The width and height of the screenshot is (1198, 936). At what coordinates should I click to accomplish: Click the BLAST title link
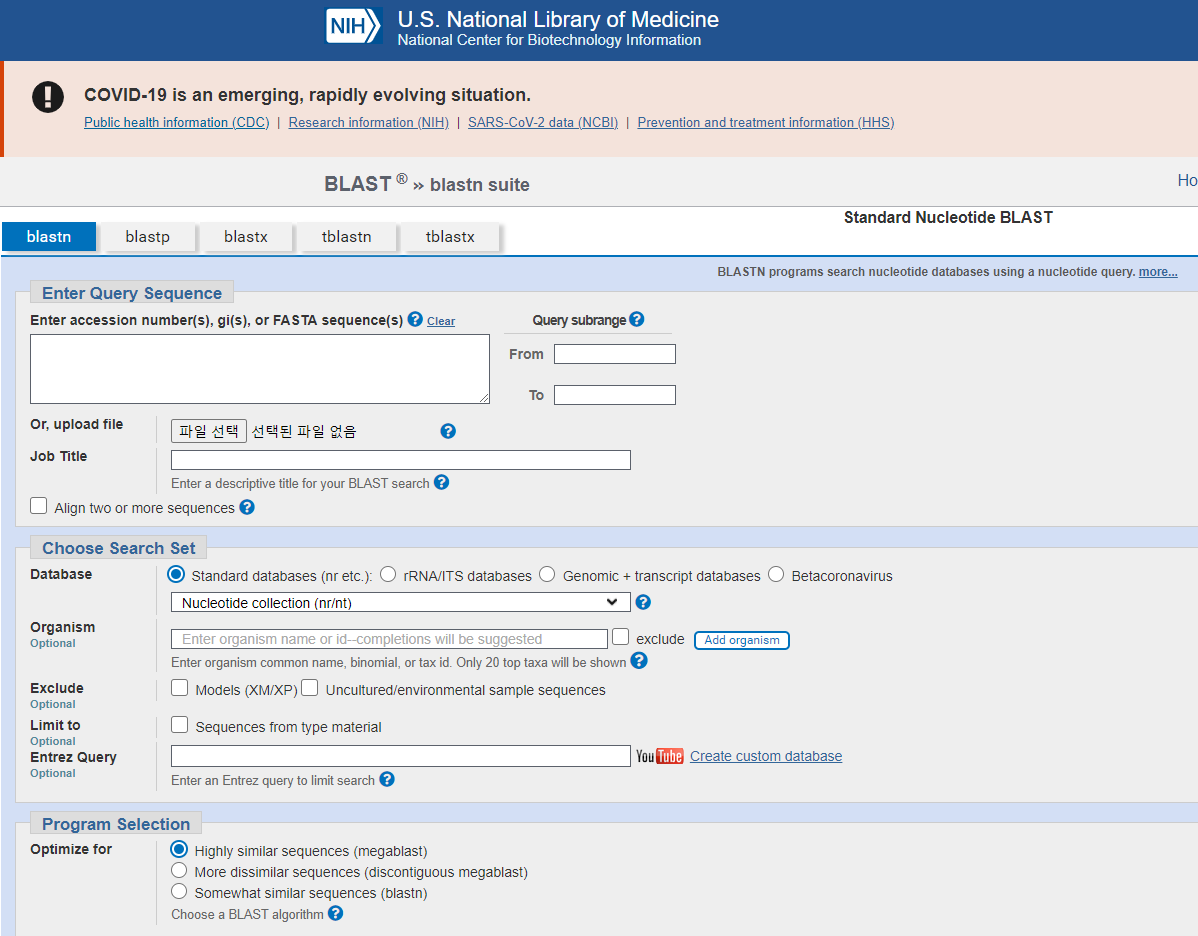click(358, 184)
